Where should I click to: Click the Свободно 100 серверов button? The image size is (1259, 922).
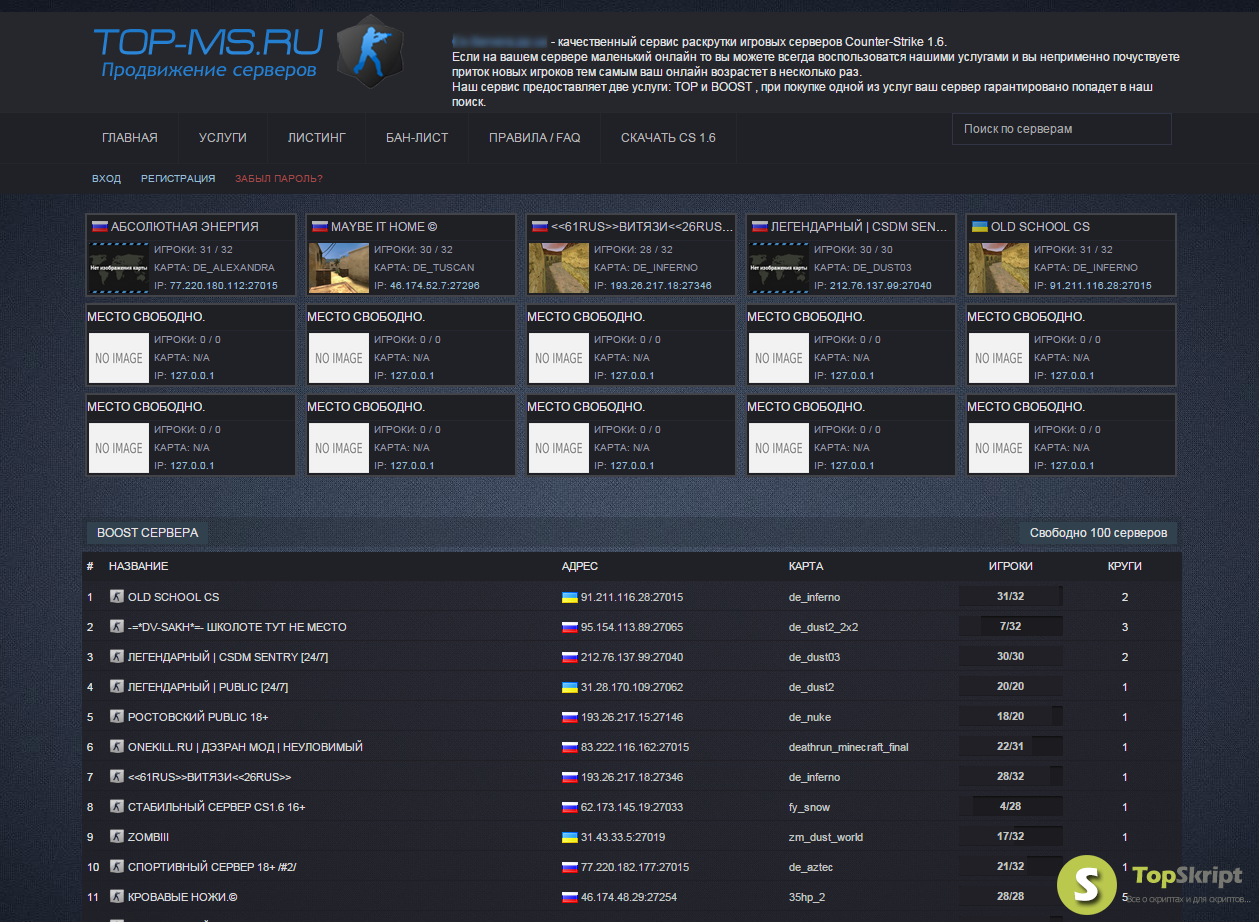pos(1098,533)
